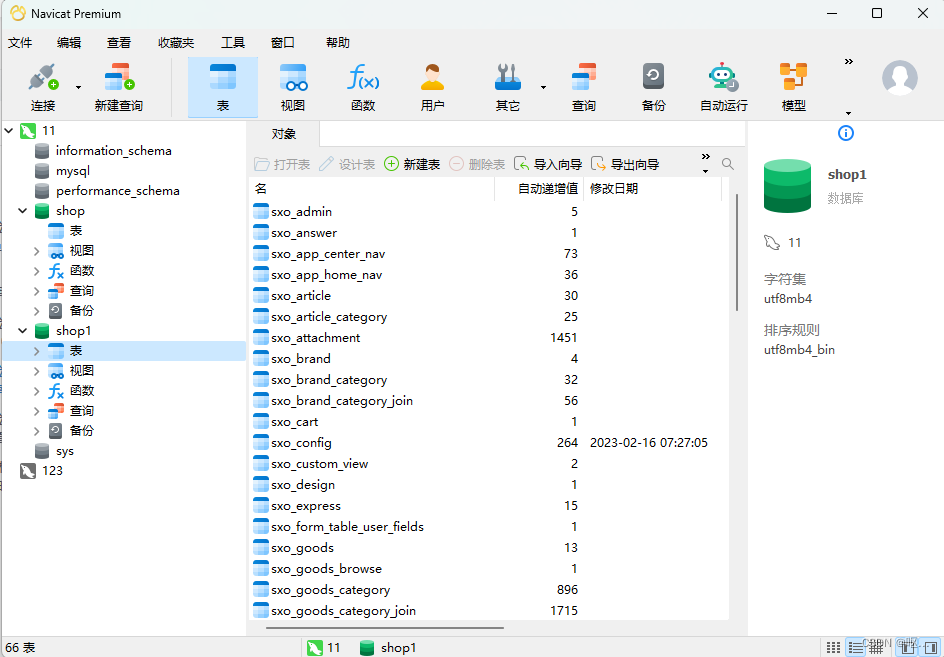Open dropdown arrow next to 连接
The width and height of the screenshot is (944, 657).
78,87
